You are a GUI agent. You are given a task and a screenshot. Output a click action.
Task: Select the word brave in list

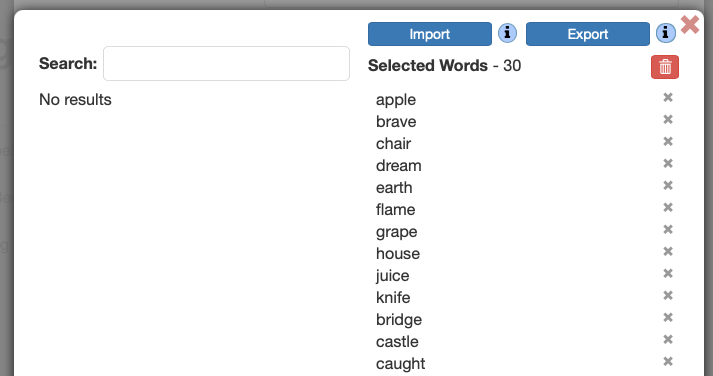(396, 122)
